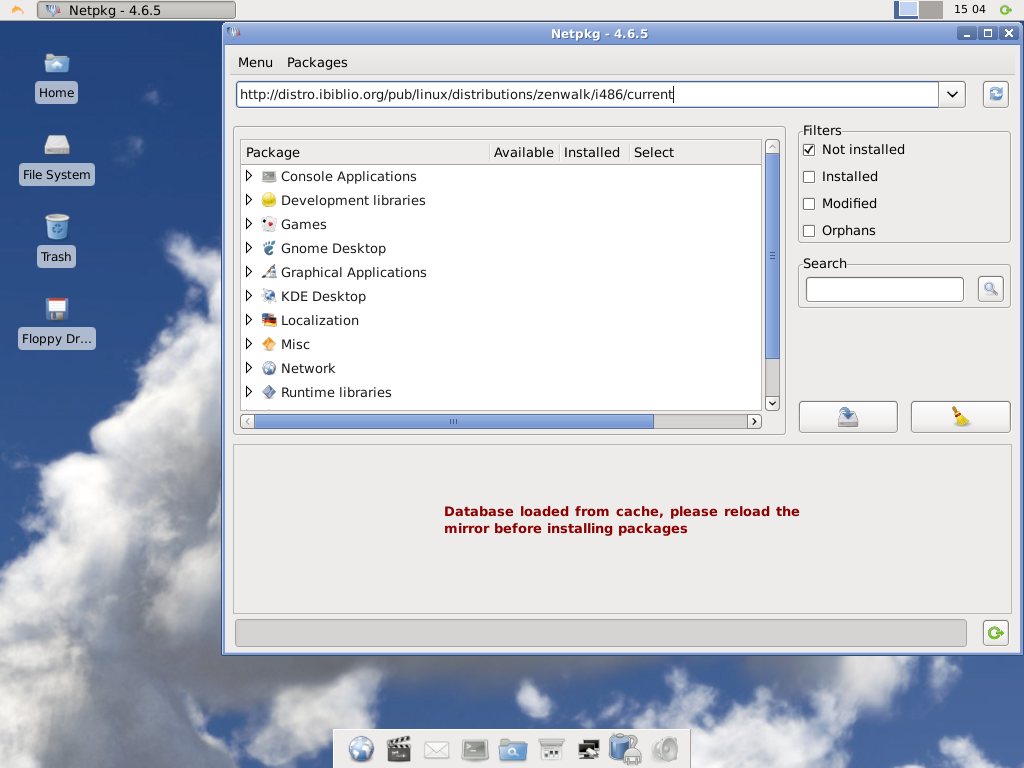Viewport: 1024px width, 768px height.
Task: Expand the KDE Desktop category
Action: pyautogui.click(x=249, y=296)
